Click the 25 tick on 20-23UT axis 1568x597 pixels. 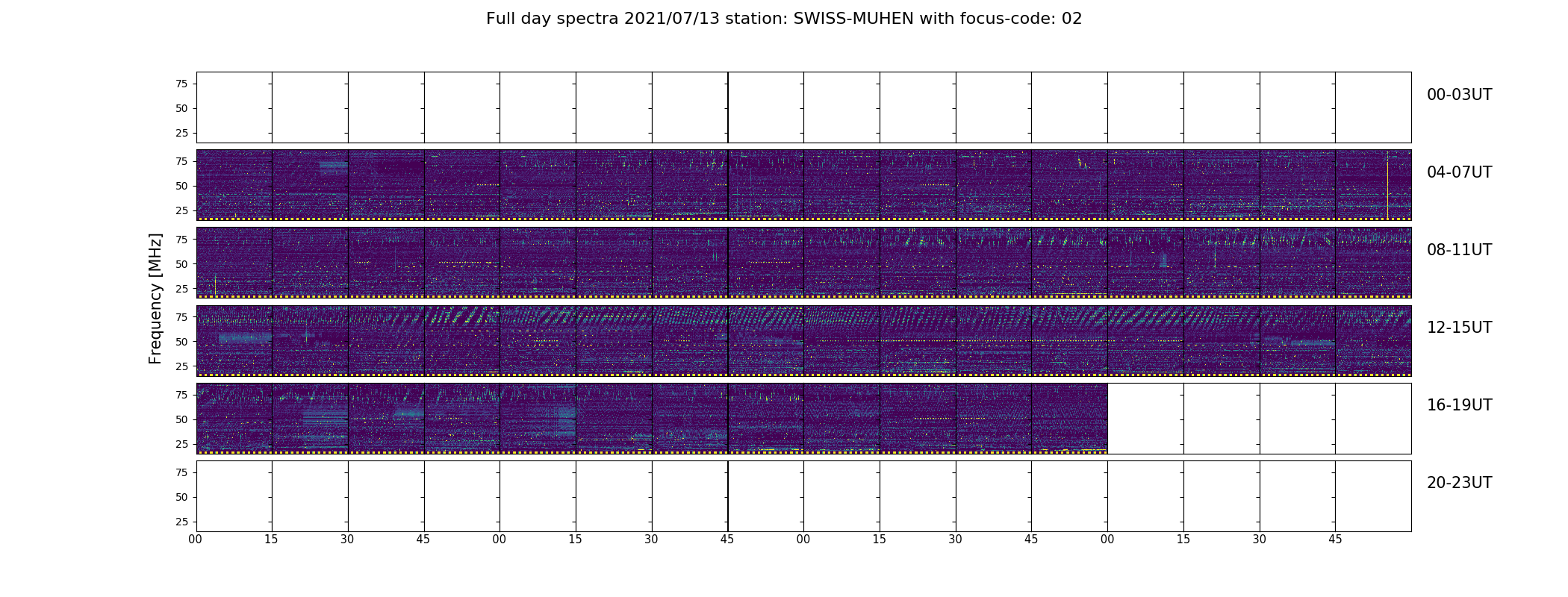181,522
